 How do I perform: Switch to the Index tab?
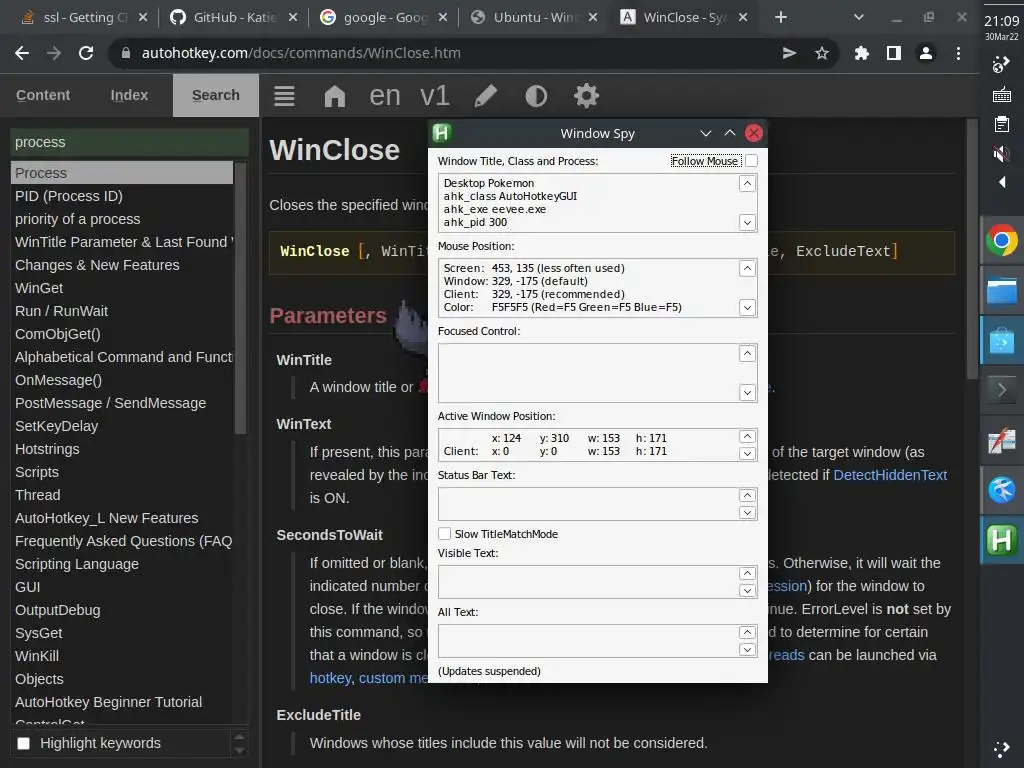click(129, 95)
